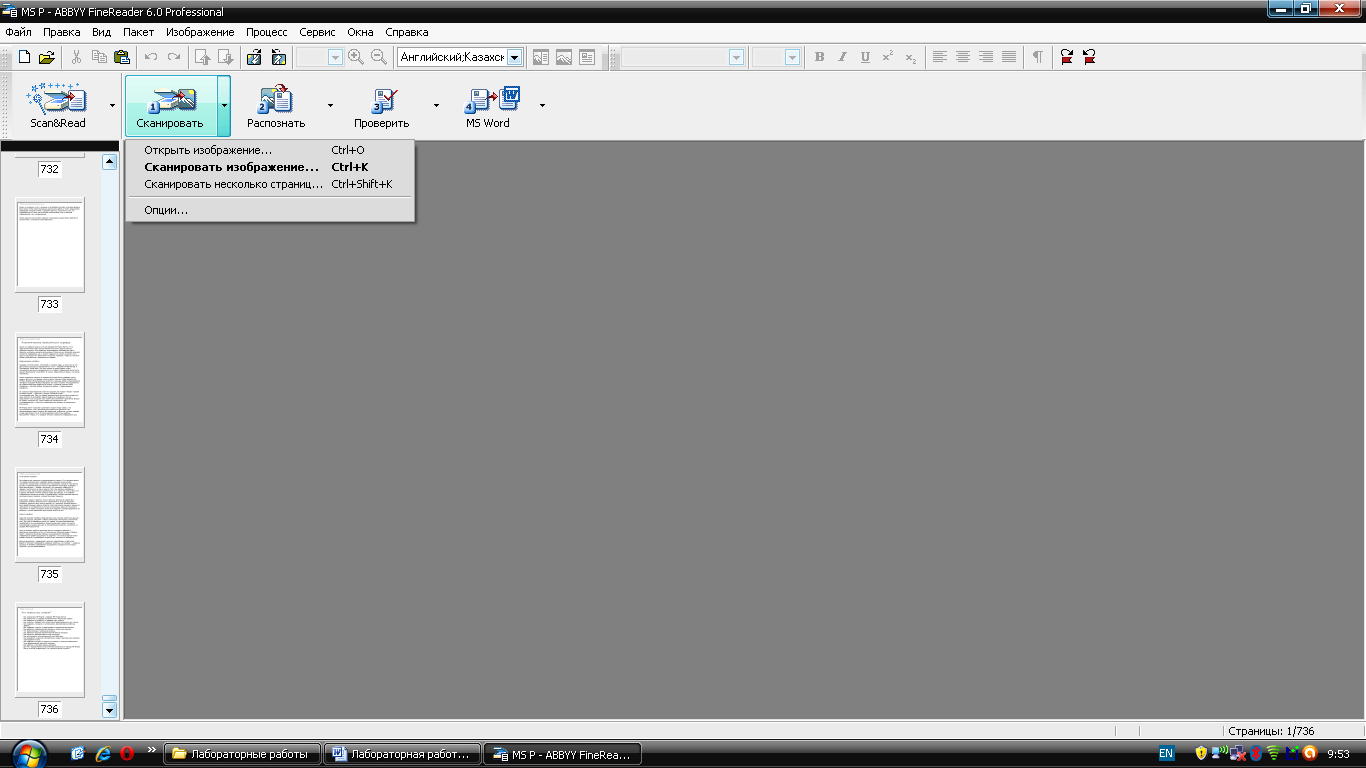
Task: Open the zoom percentage dropdown
Action: pos(335,58)
